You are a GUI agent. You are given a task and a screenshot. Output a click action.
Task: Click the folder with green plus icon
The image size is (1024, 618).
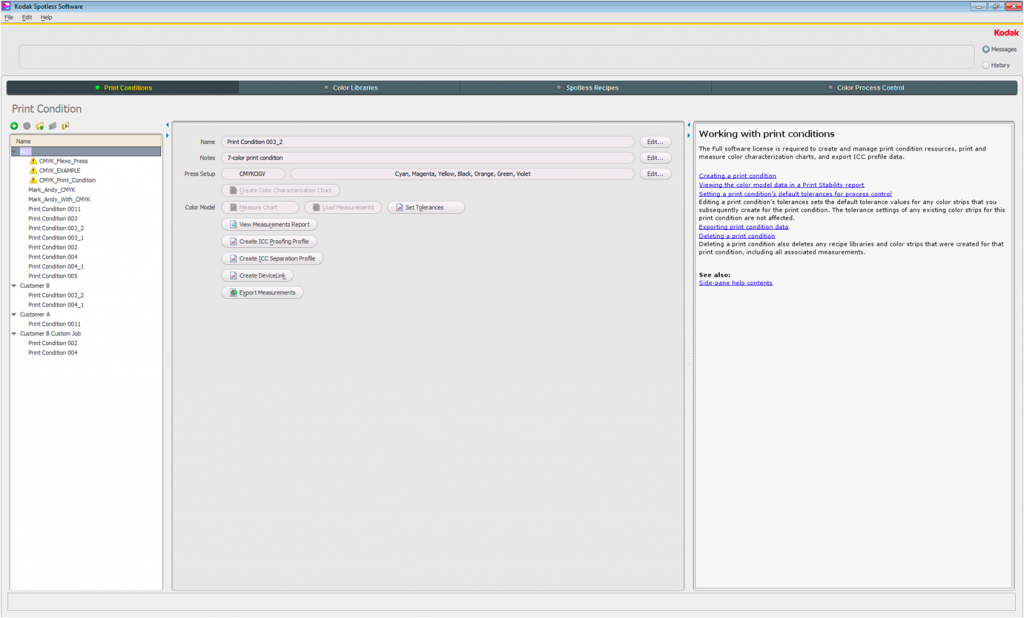tap(40, 126)
